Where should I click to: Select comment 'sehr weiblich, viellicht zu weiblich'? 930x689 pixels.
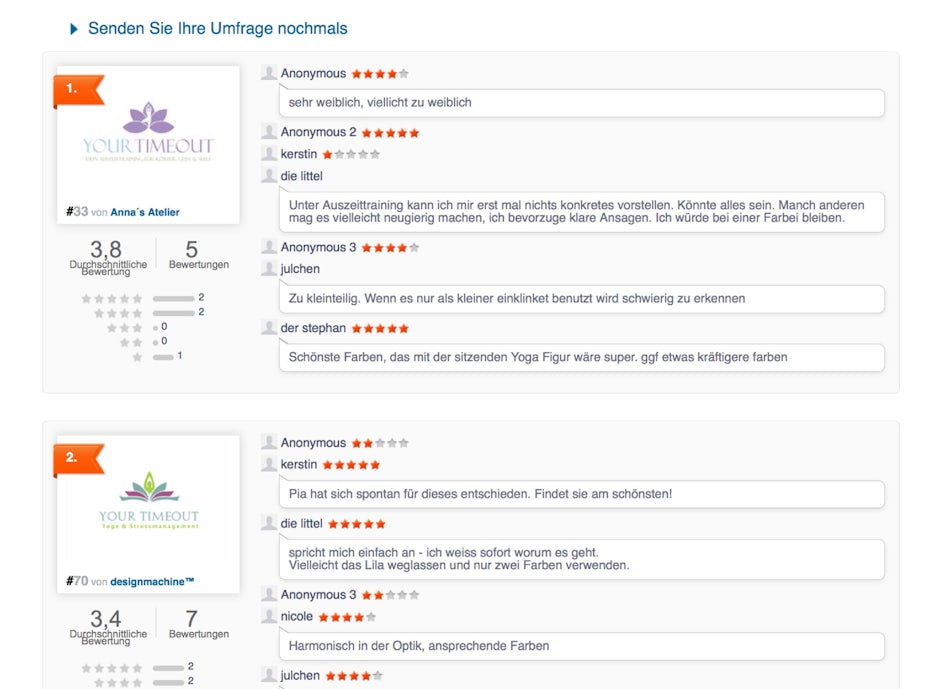(x=582, y=103)
